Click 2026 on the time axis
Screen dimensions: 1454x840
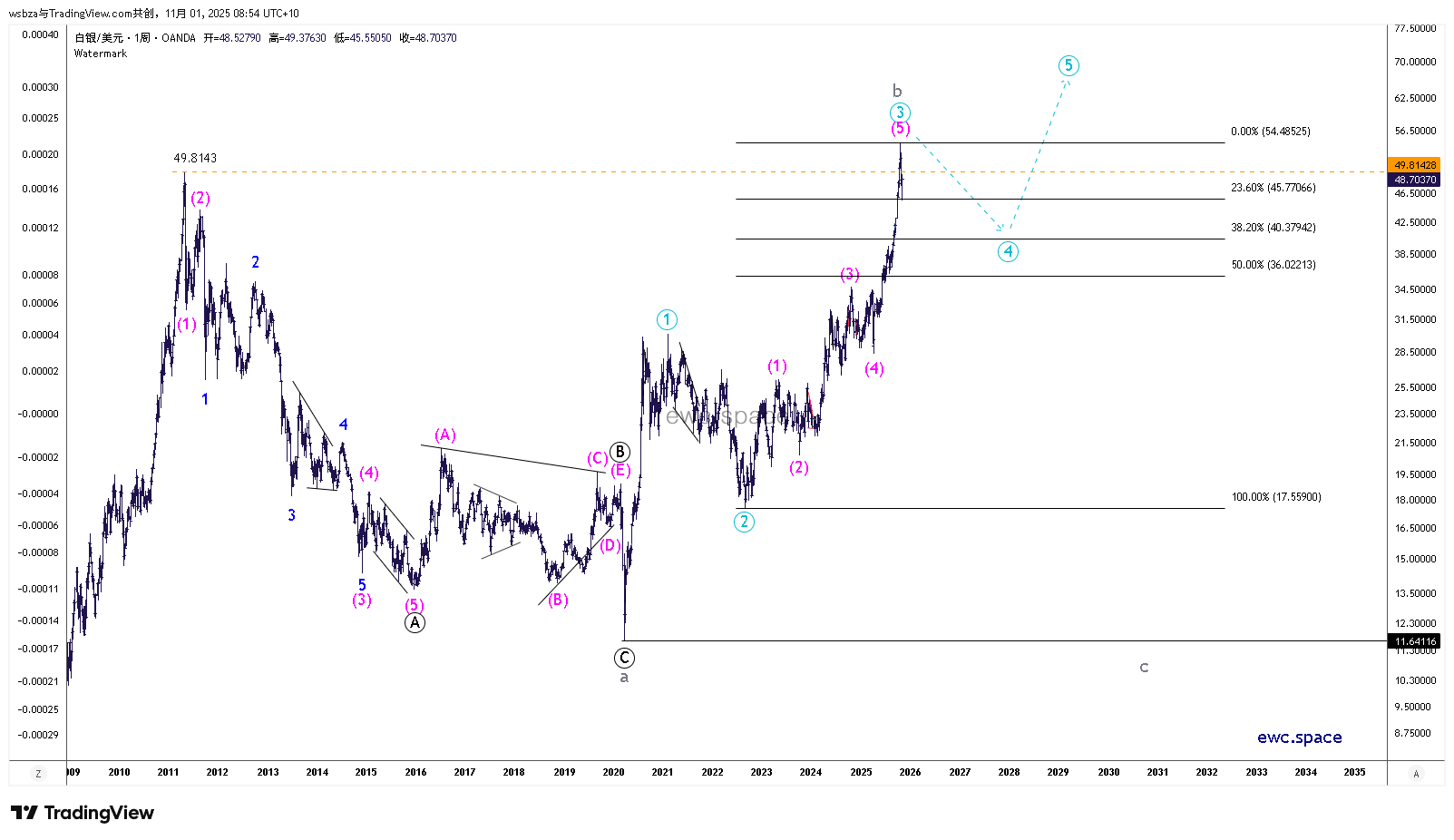tap(910, 773)
